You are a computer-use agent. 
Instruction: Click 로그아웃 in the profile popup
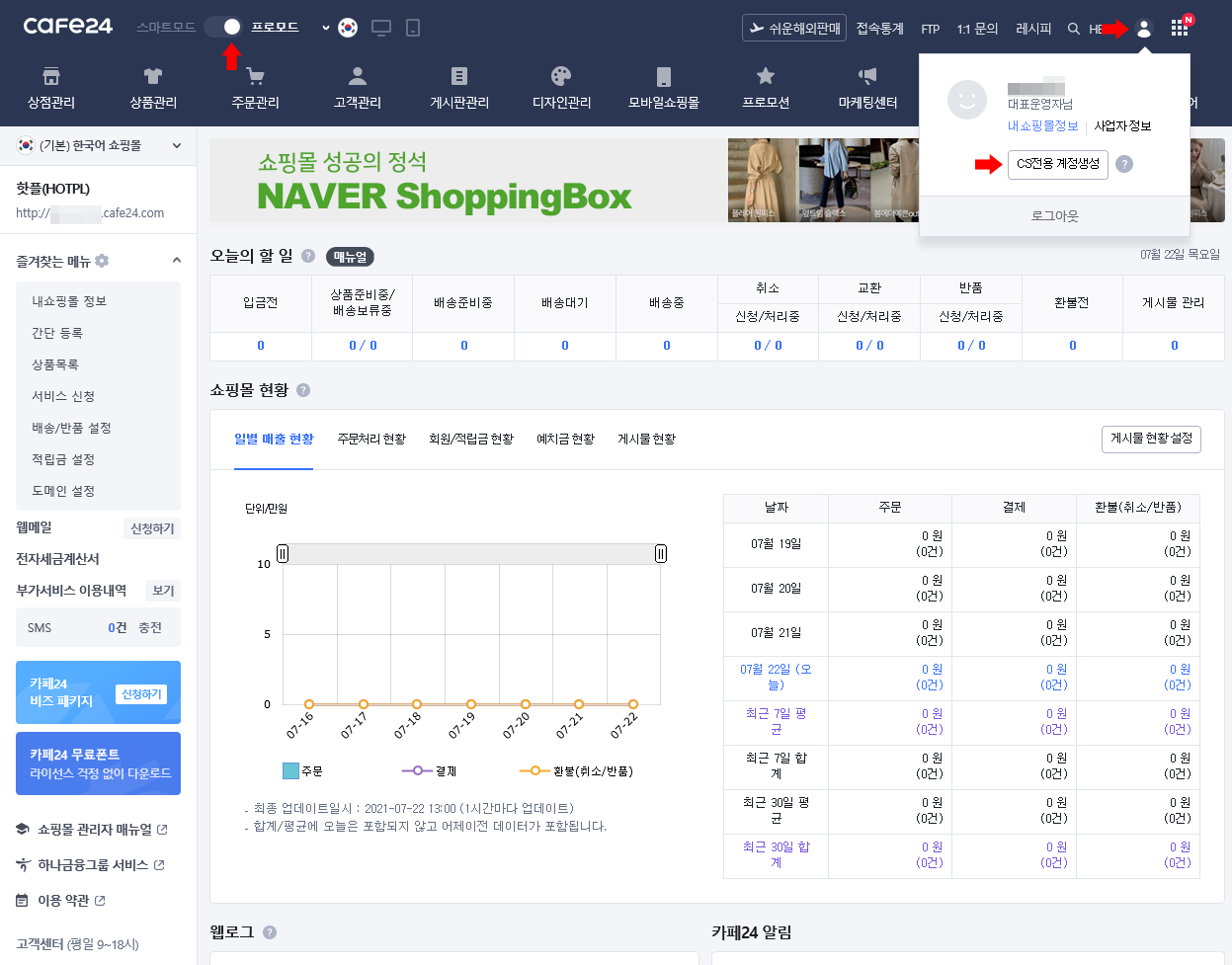(x=1054, y=215)
